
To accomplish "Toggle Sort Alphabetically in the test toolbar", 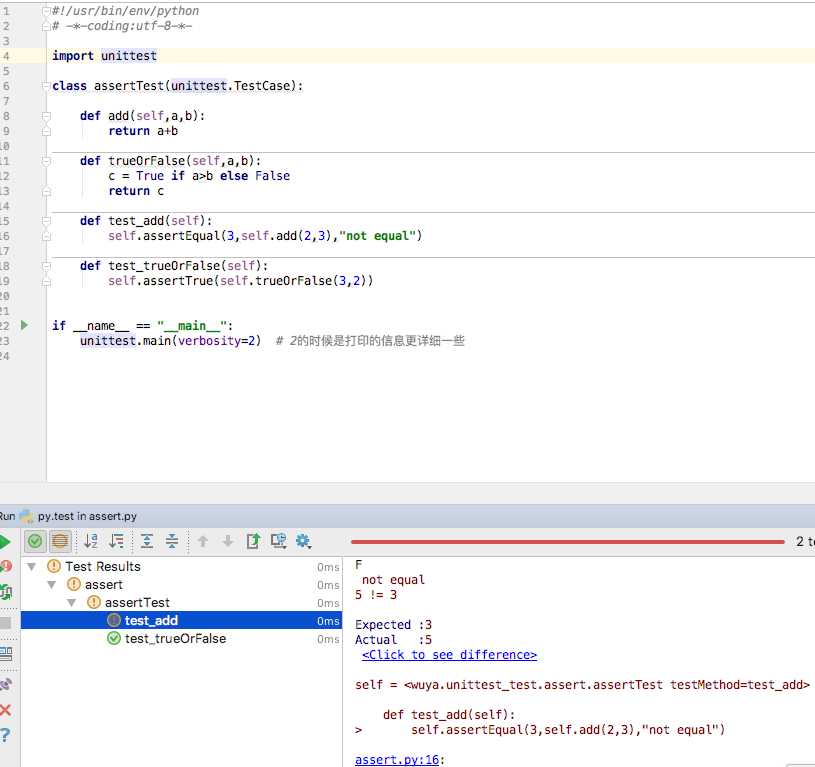I will click(x=91, y=541).
